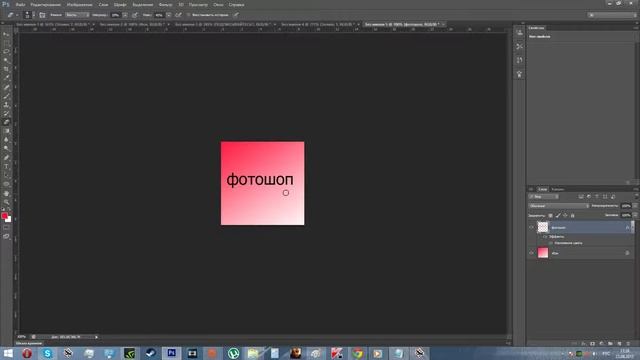Select the History Brush tool
The height and width of the screenshot is (360, 640).
tap(6, 113)
